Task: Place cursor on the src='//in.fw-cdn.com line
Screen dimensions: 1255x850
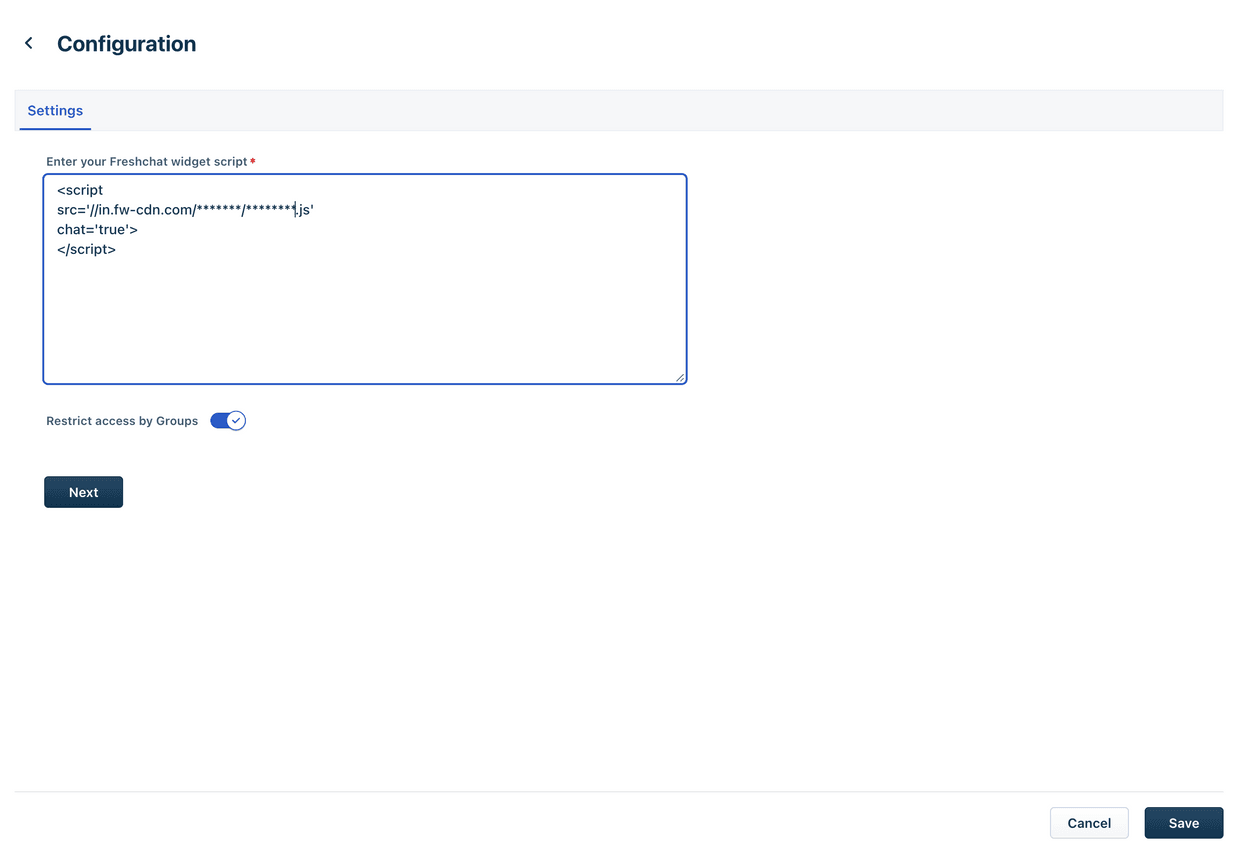Action: tap(150, 210)
